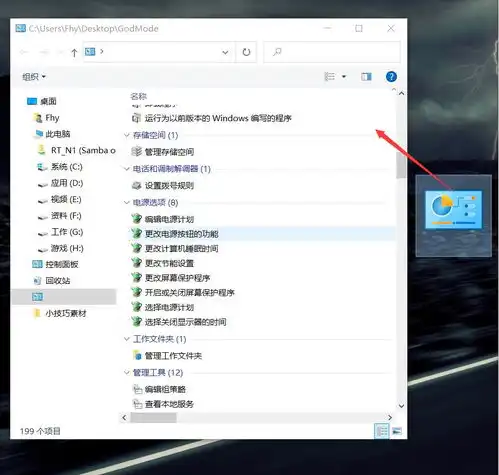Maximize the GodMode window

click(x=359, y=29)
